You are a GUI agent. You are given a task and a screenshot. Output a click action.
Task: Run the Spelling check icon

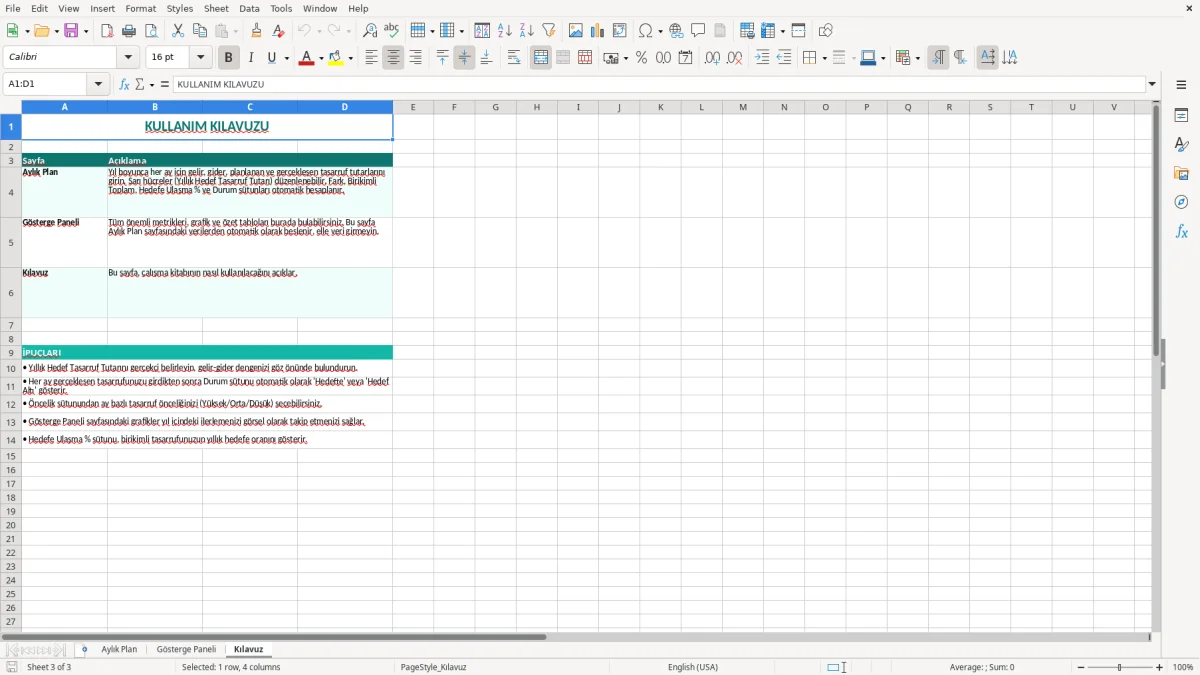tap(392, 31)
